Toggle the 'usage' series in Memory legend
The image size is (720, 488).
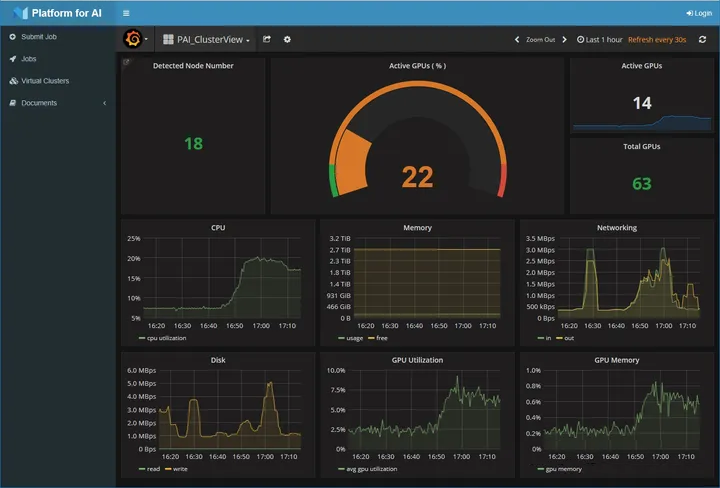tap(353, 338)
